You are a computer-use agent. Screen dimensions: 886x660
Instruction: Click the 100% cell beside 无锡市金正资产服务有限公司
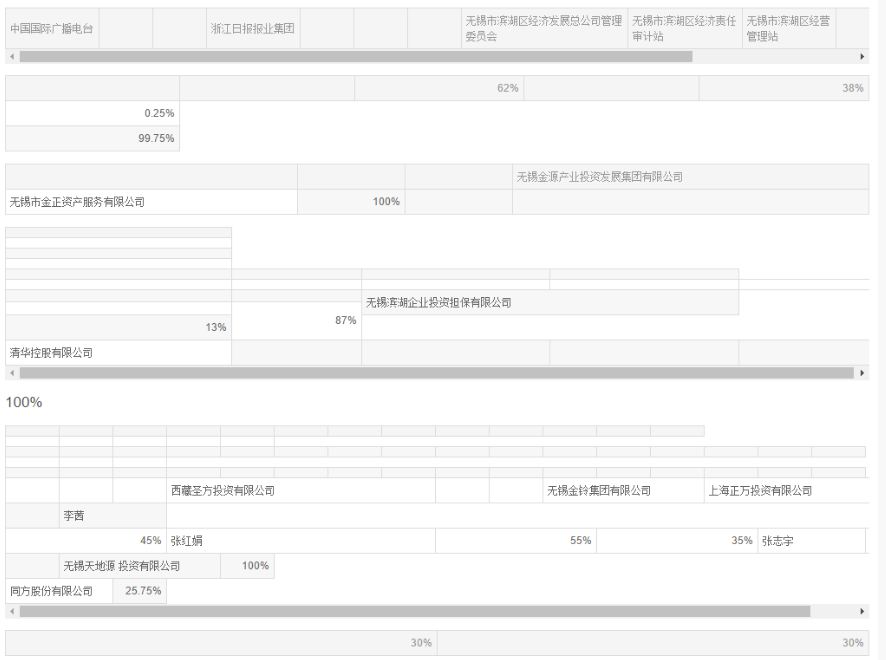[x=351, y=202]
